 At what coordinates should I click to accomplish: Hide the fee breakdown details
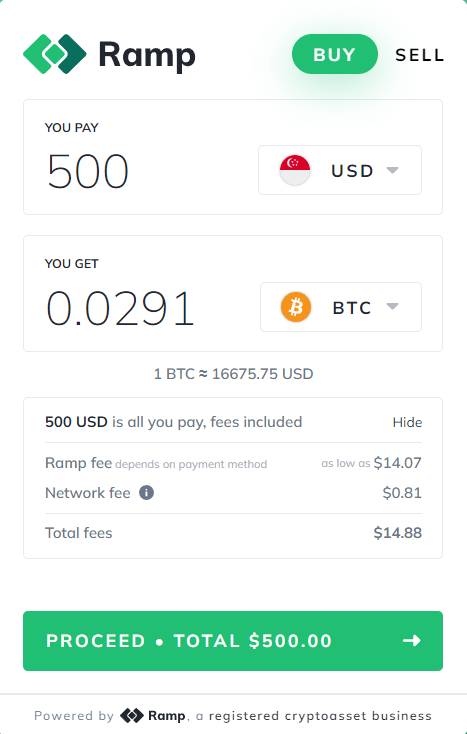pos(407,422)
